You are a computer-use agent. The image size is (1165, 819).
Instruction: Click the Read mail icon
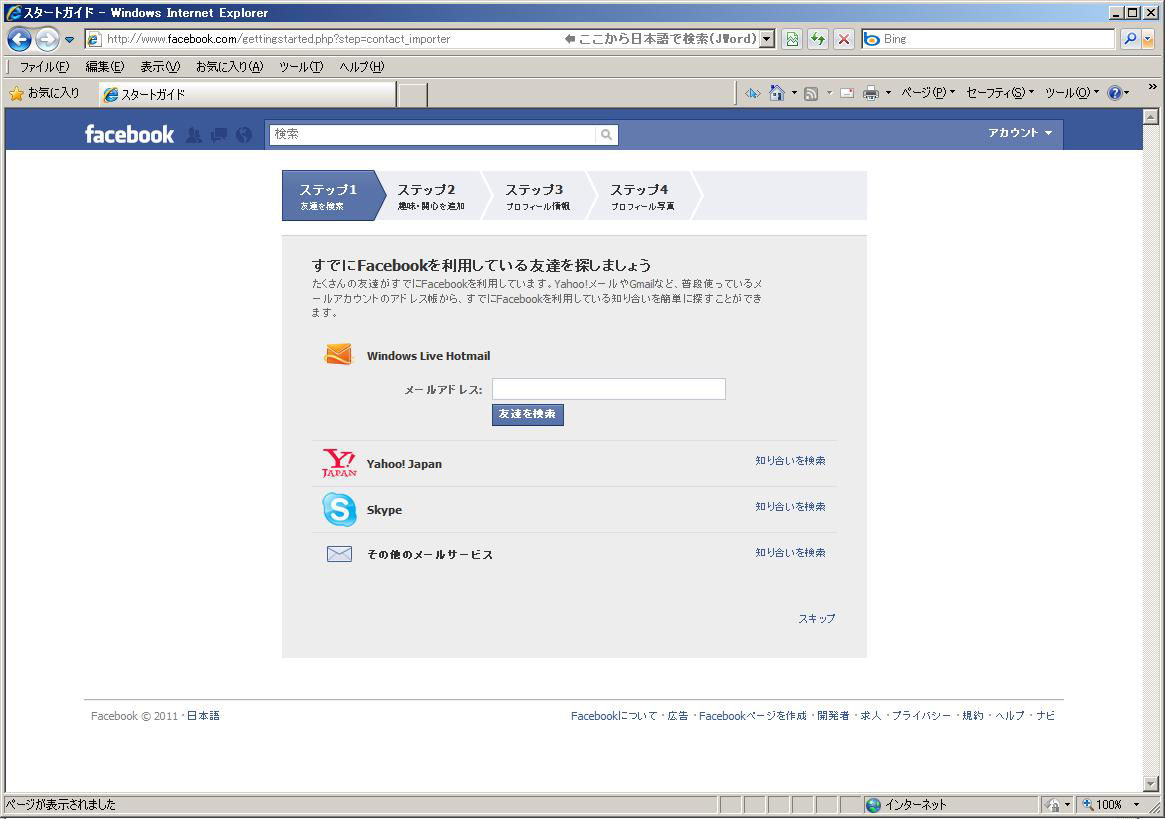[x=847, y=93]
